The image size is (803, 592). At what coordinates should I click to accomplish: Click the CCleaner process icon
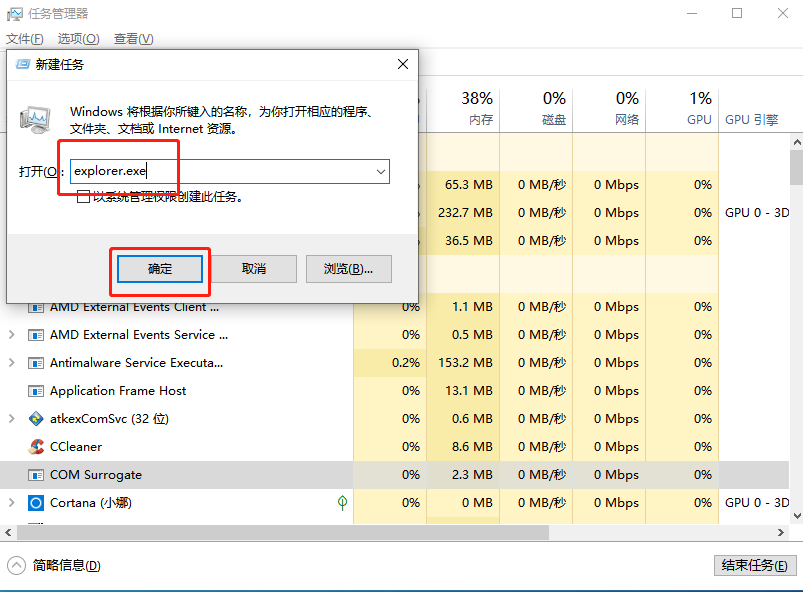(x=36, y=447)
